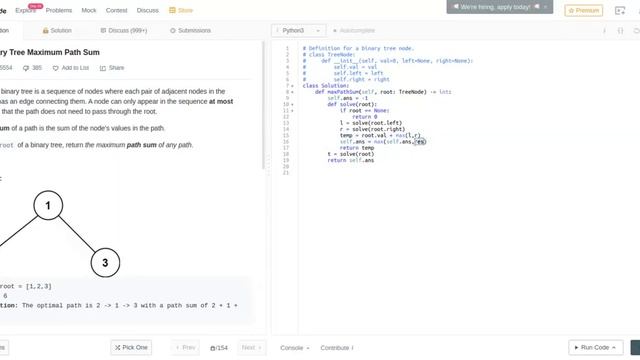Switch to the Discuss (999+) tab

[124, 31]
